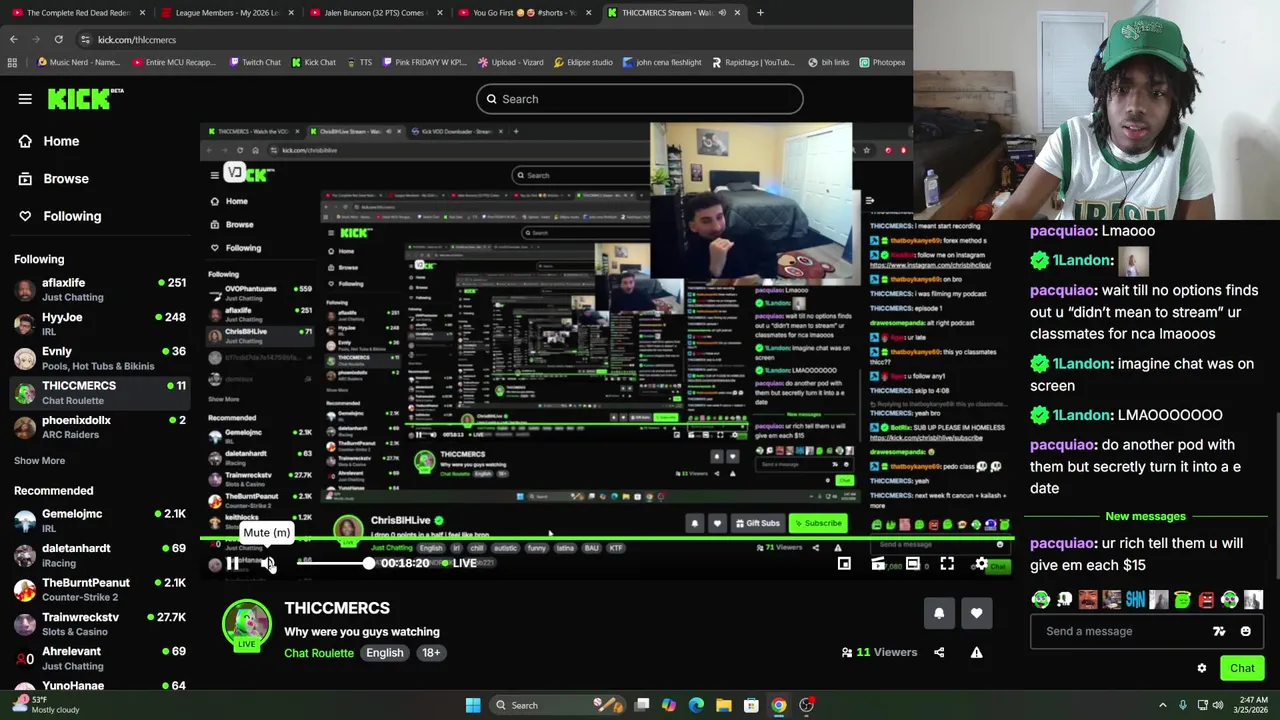
Task: Open chat settings gear icon
Action: pos(1202,668)
